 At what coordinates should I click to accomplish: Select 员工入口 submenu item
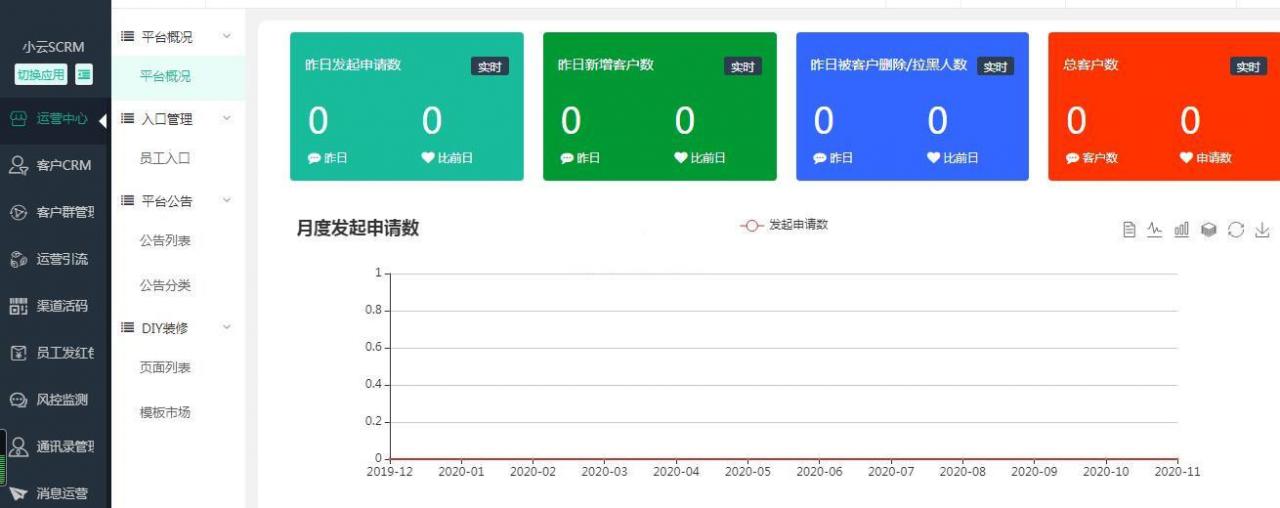165,158
